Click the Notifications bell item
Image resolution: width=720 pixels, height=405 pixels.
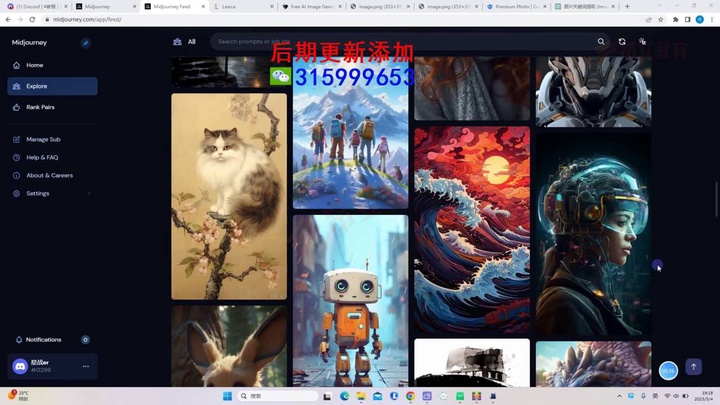(43, 340)
